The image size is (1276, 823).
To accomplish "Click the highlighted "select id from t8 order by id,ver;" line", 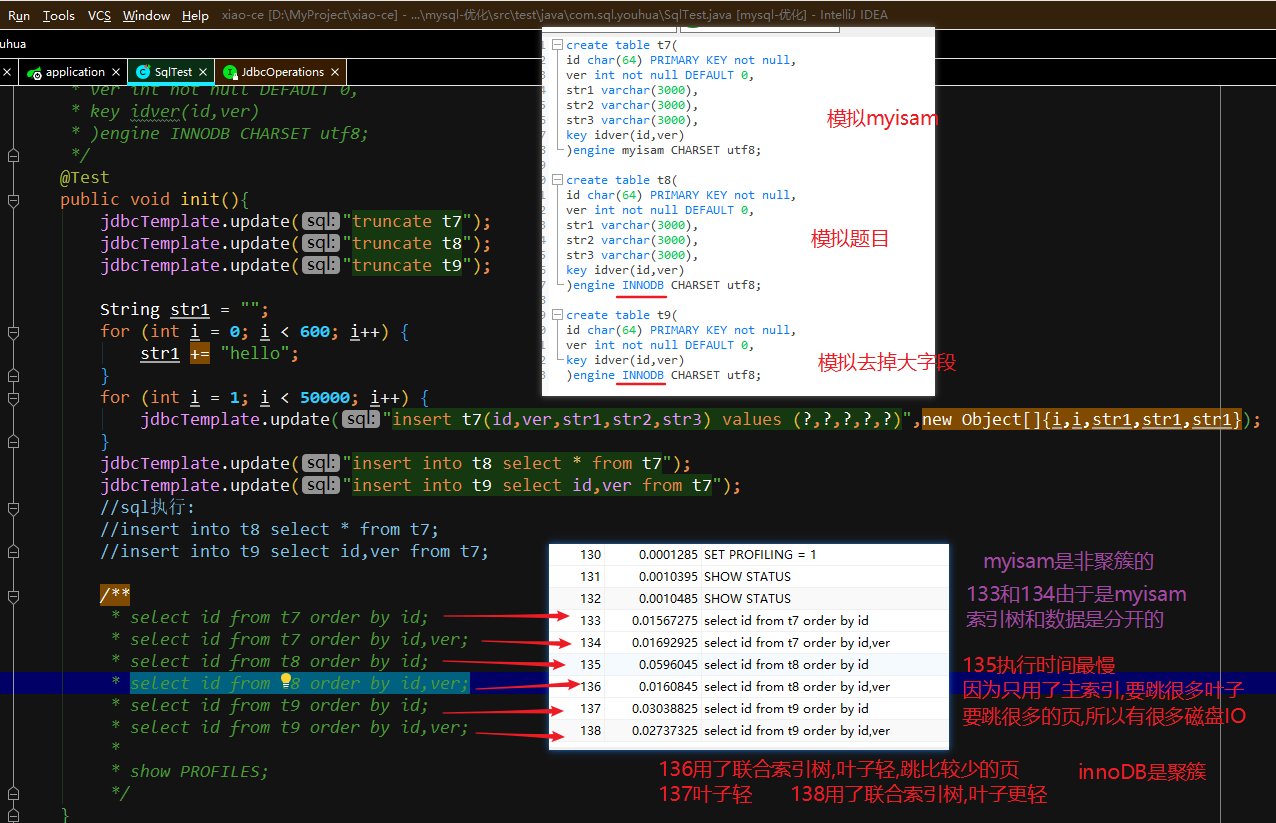I will (x=299, y=684).
